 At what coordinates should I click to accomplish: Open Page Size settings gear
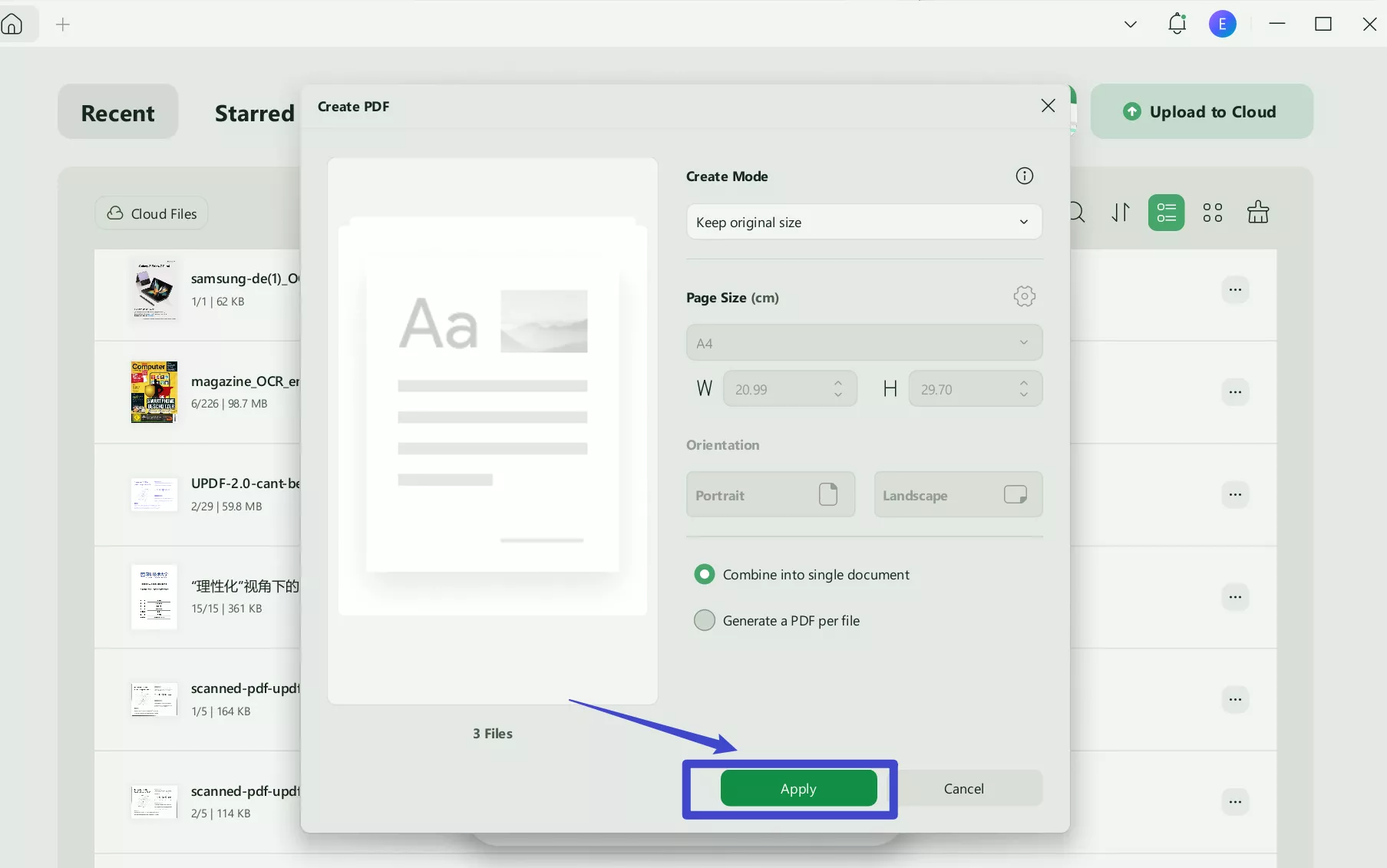point(1025,296)
